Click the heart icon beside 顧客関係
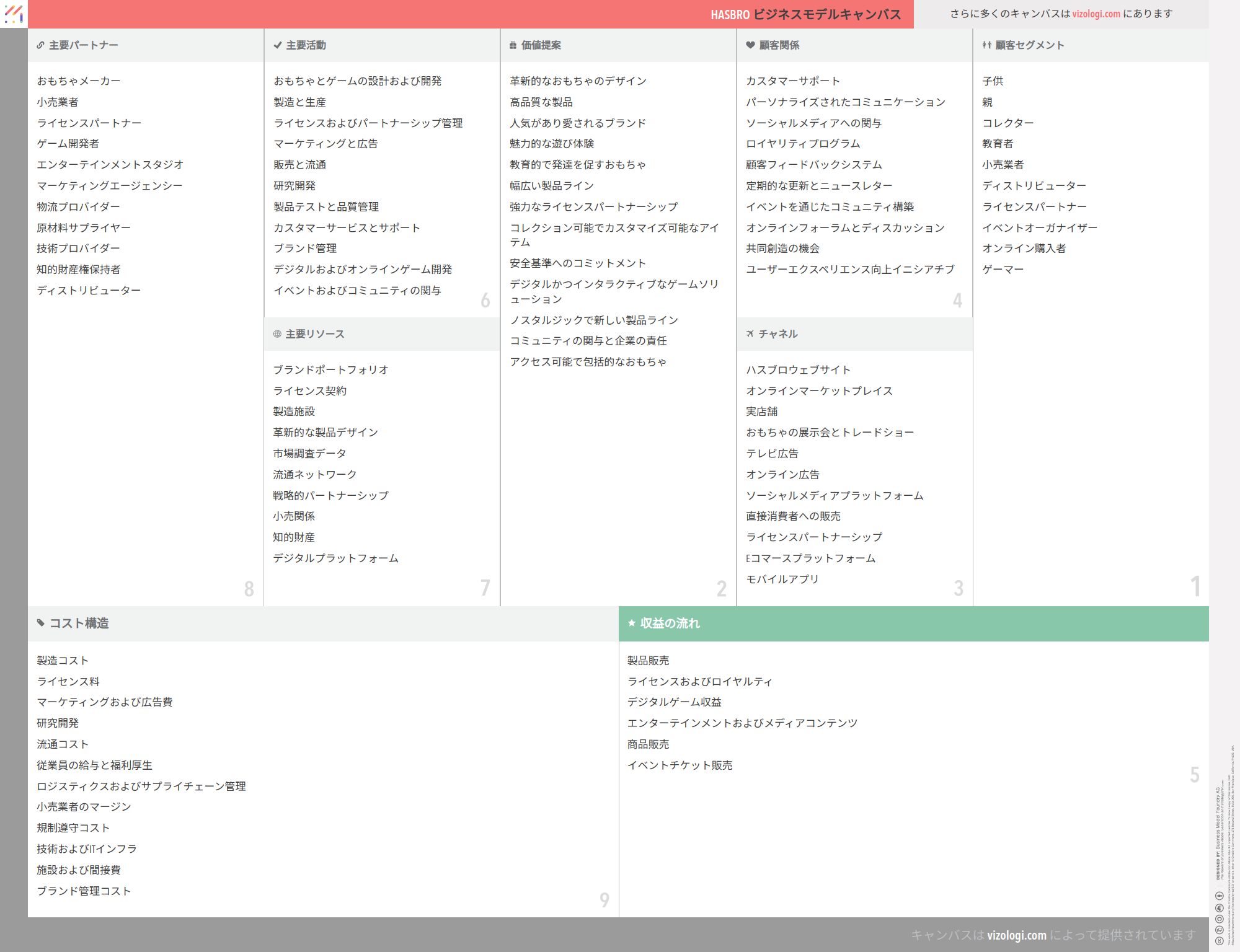Screen dimensions: 1240x952 [x=750, y=45]
